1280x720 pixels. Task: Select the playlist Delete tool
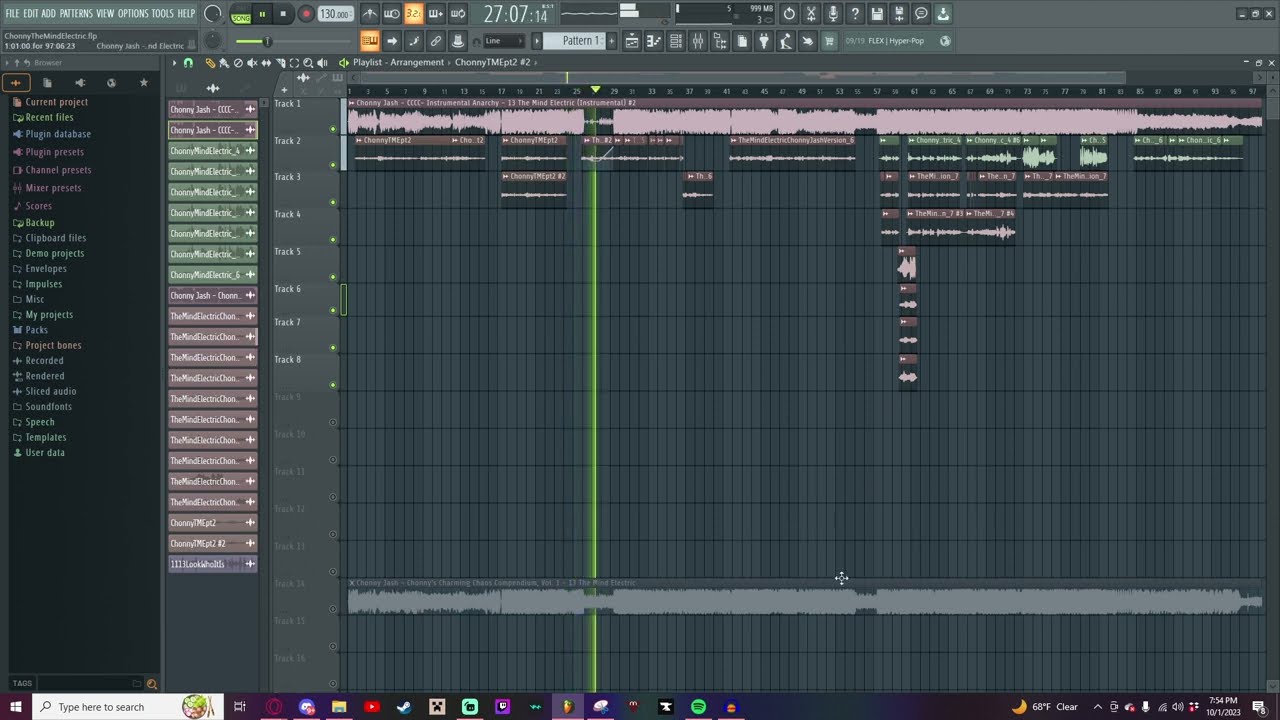tap(238, 63)
